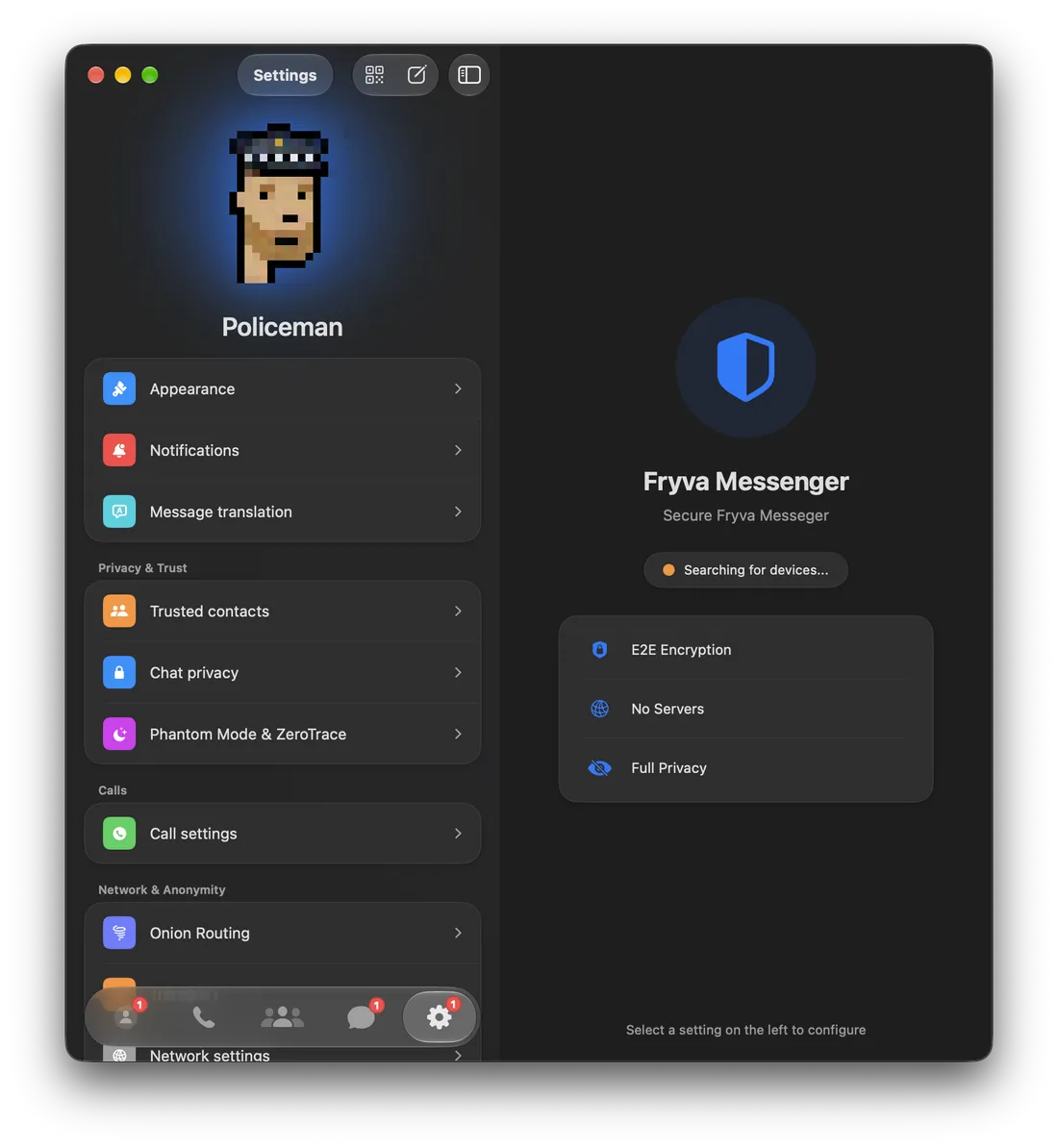
Task: Open the chats bubble tab
Action: (x=361, y=1017)
